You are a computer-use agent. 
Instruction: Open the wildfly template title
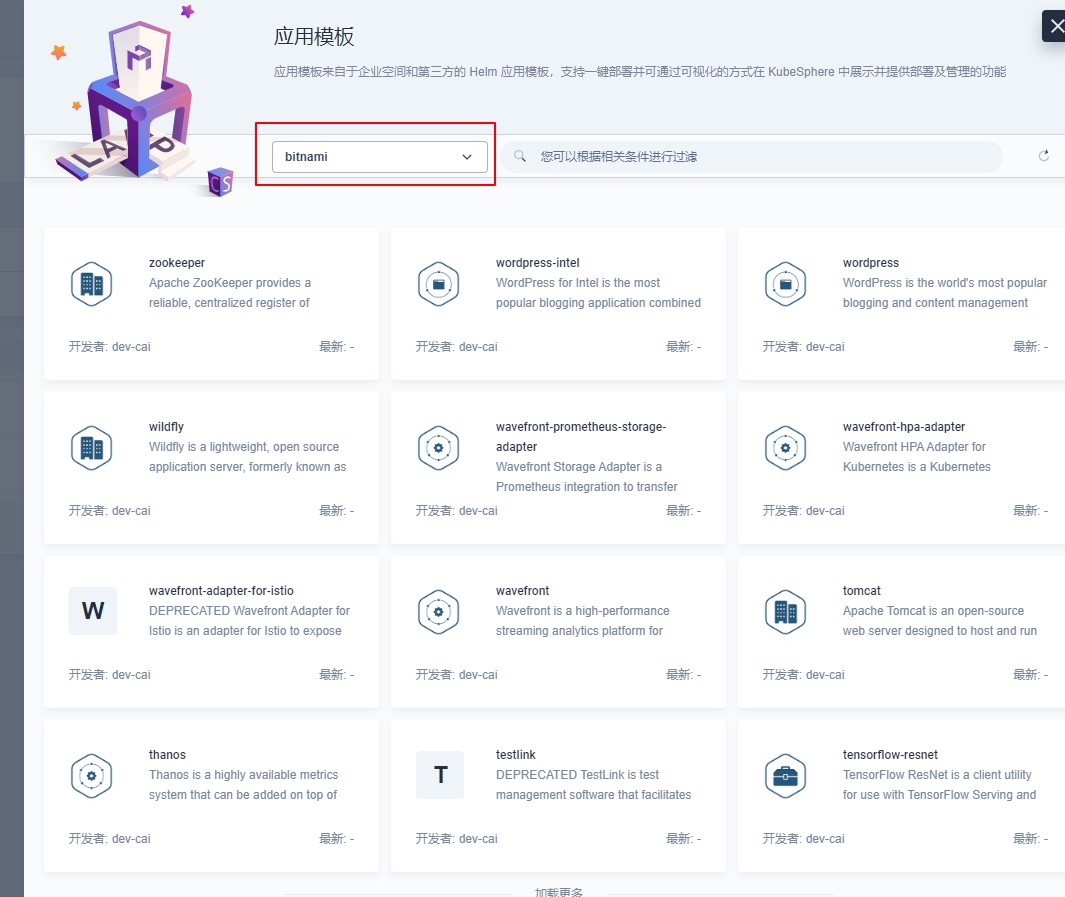tap(166, 426)
